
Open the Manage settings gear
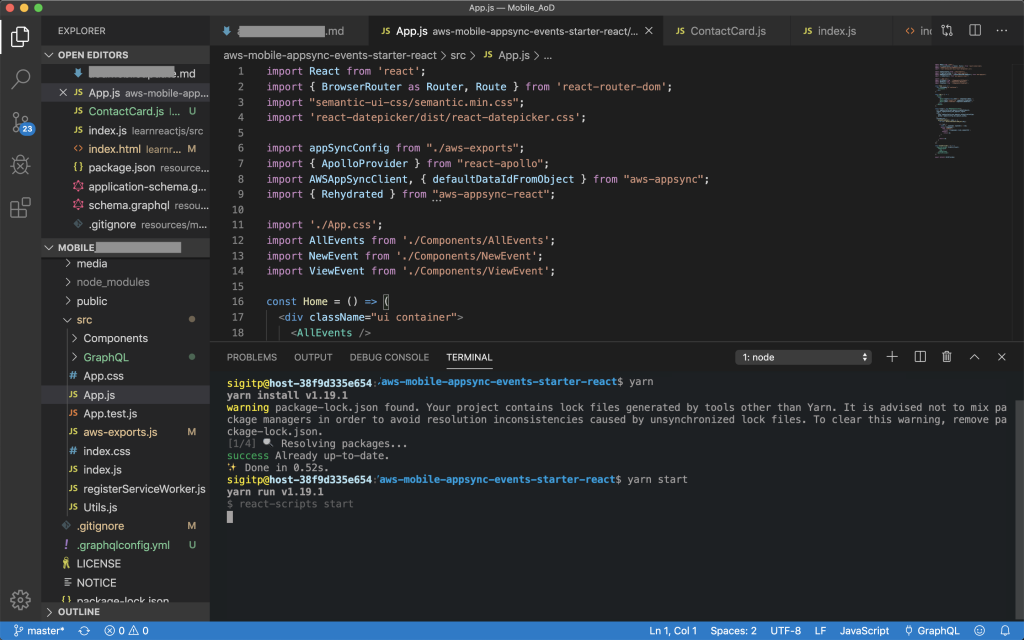click(20, 600)
